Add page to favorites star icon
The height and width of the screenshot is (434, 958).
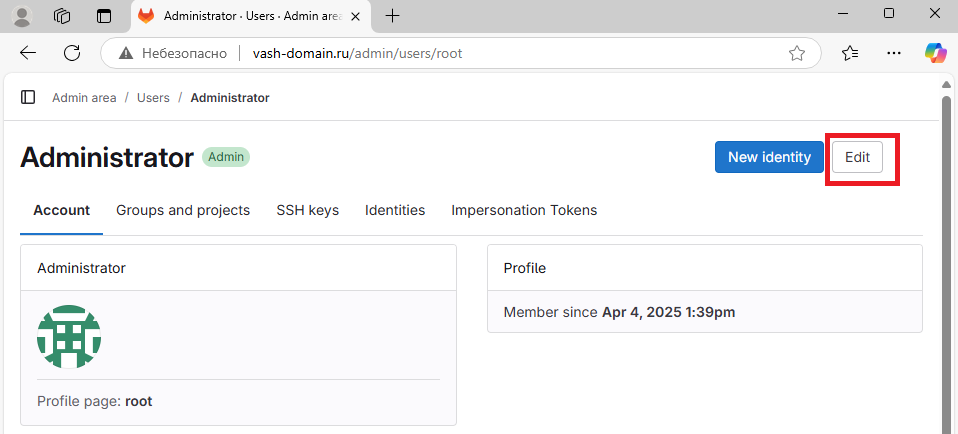pyautogui.click(x=796, y=54)
